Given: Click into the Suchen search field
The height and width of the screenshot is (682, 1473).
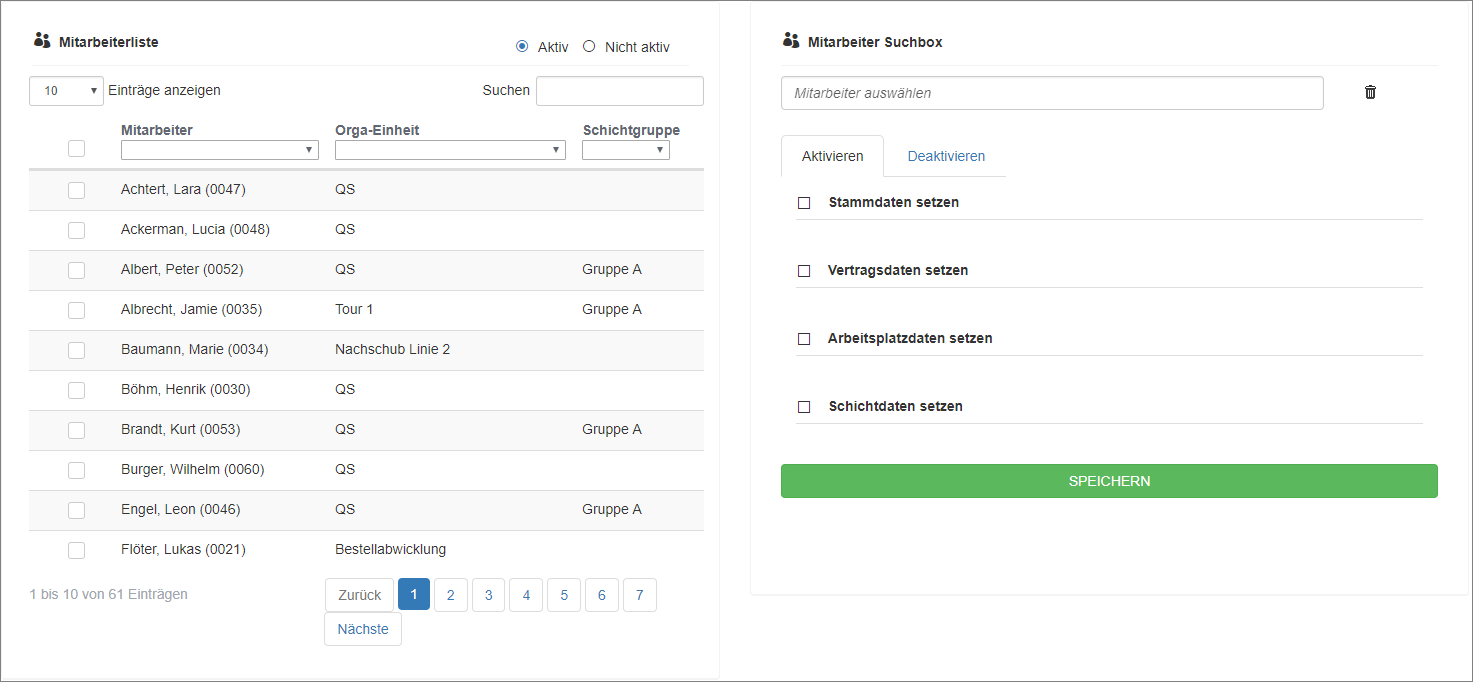Looking at the screenshot, I should [x=620, y=91].
